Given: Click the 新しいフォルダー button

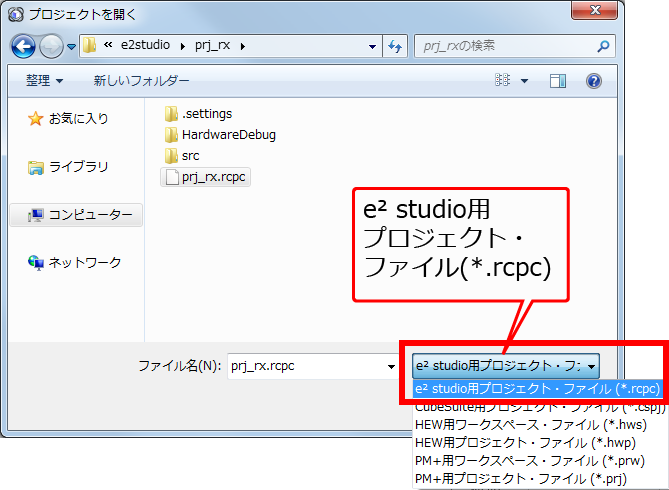Looking at the screenshot, I should click(141, 80).
